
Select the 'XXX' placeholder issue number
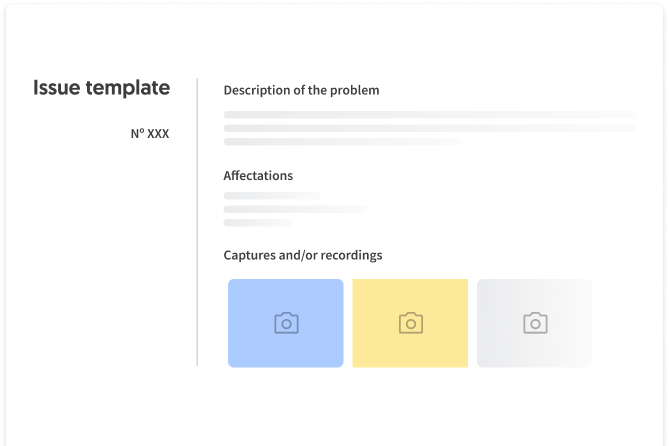click(158, 134)
